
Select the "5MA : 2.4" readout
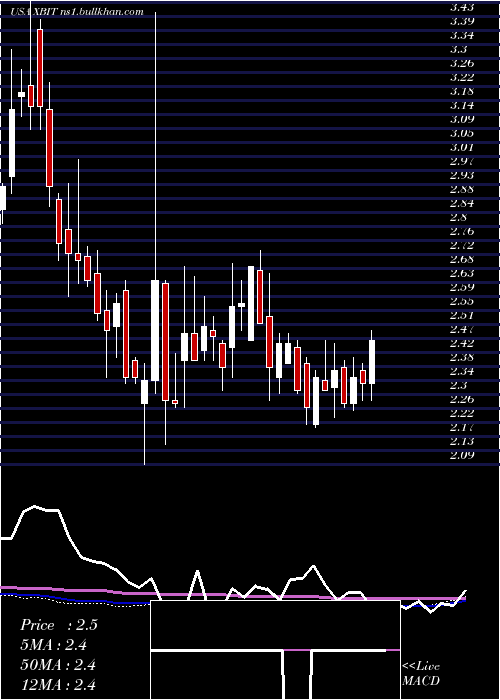point(54,645)
